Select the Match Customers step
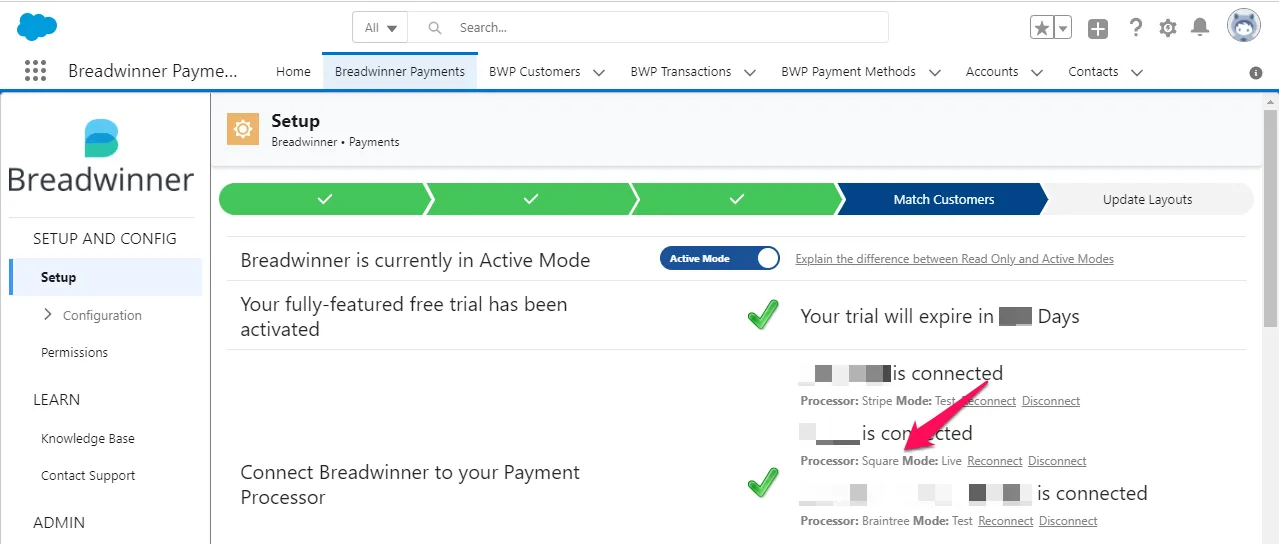This screenshot has height=544, width=1279. click(x=943, y=199)
